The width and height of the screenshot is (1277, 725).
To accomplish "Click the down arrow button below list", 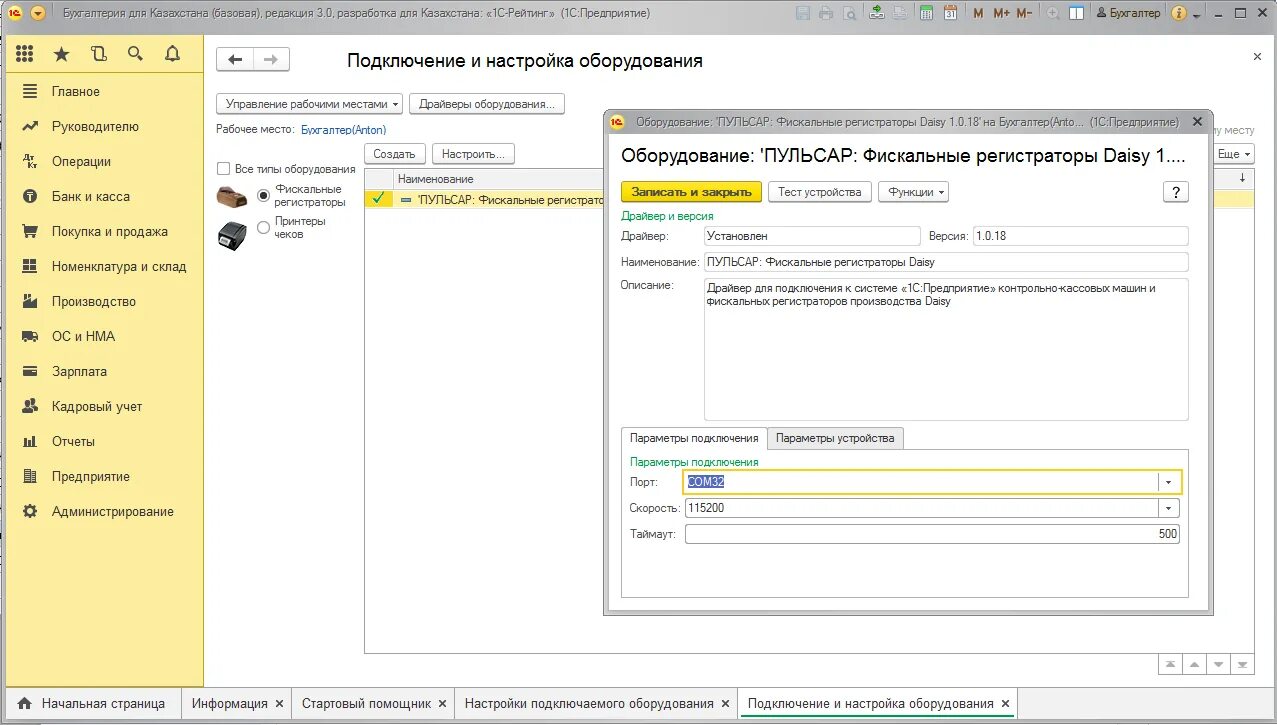I will [1218, 664].
